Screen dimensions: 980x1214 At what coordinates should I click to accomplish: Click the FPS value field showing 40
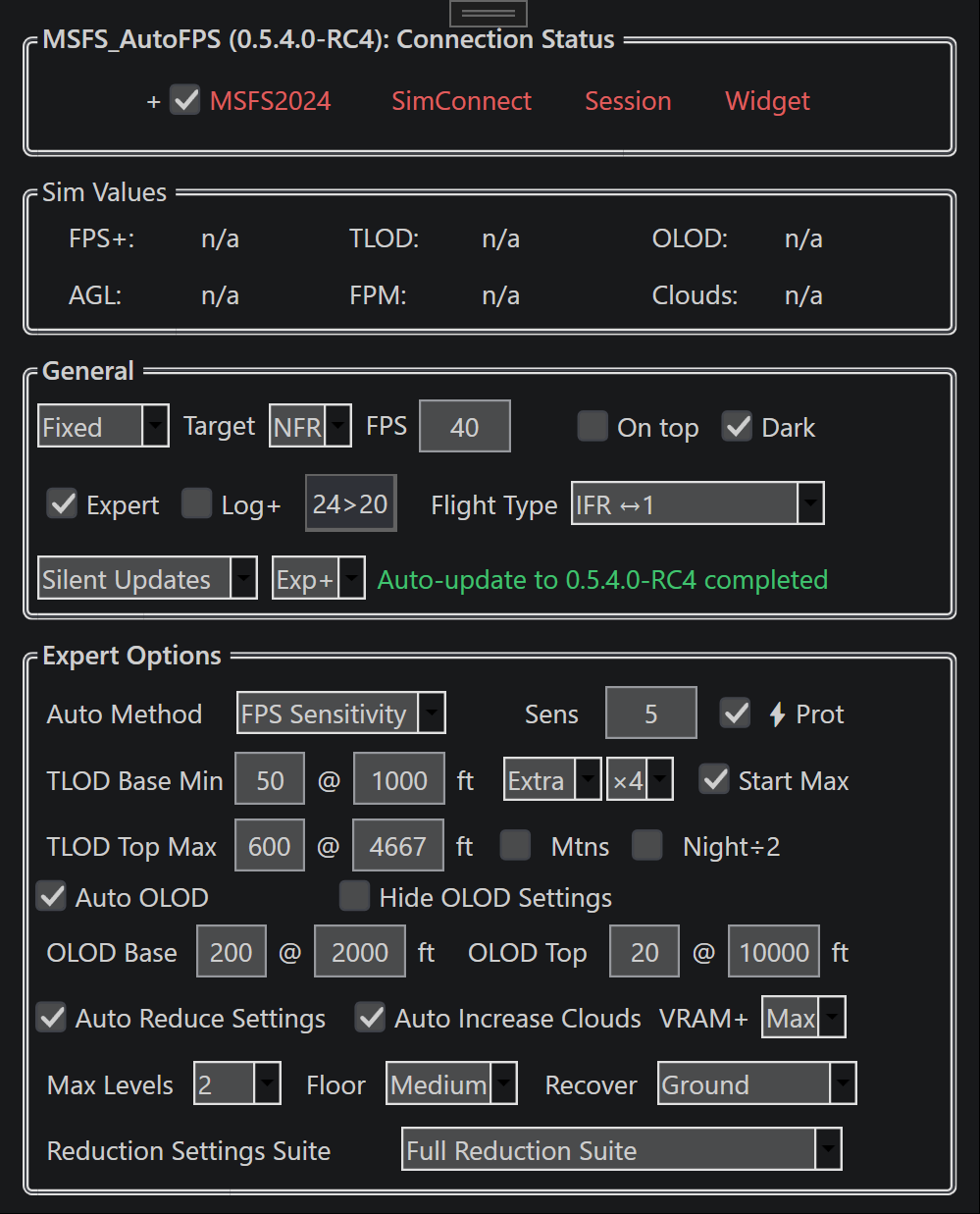[465, 426]
